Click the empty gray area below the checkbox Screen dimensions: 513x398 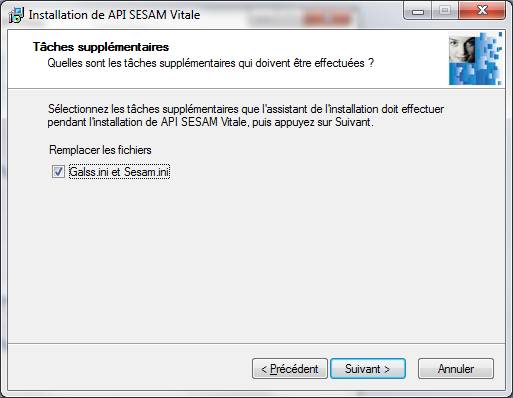pos(257,260)
